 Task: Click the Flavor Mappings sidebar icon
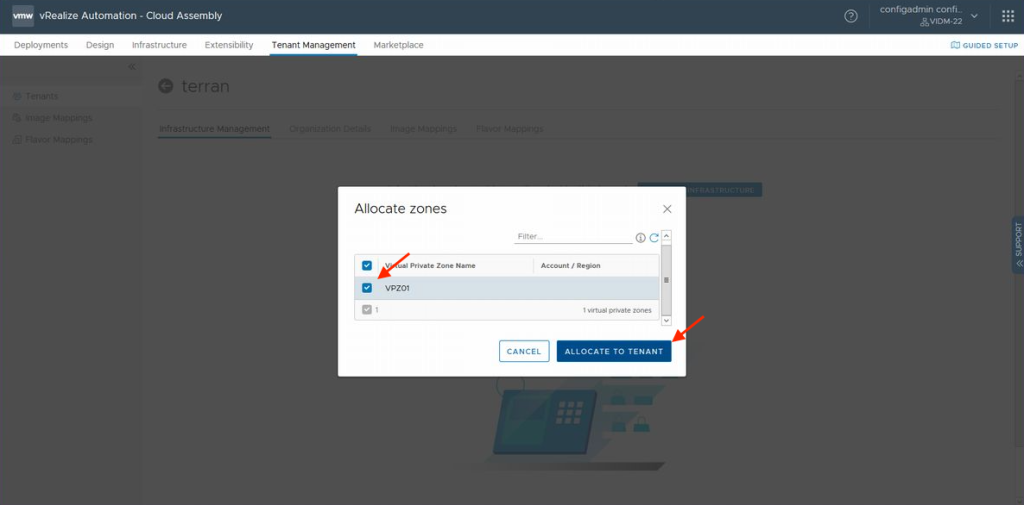click(x=18, y=140)
